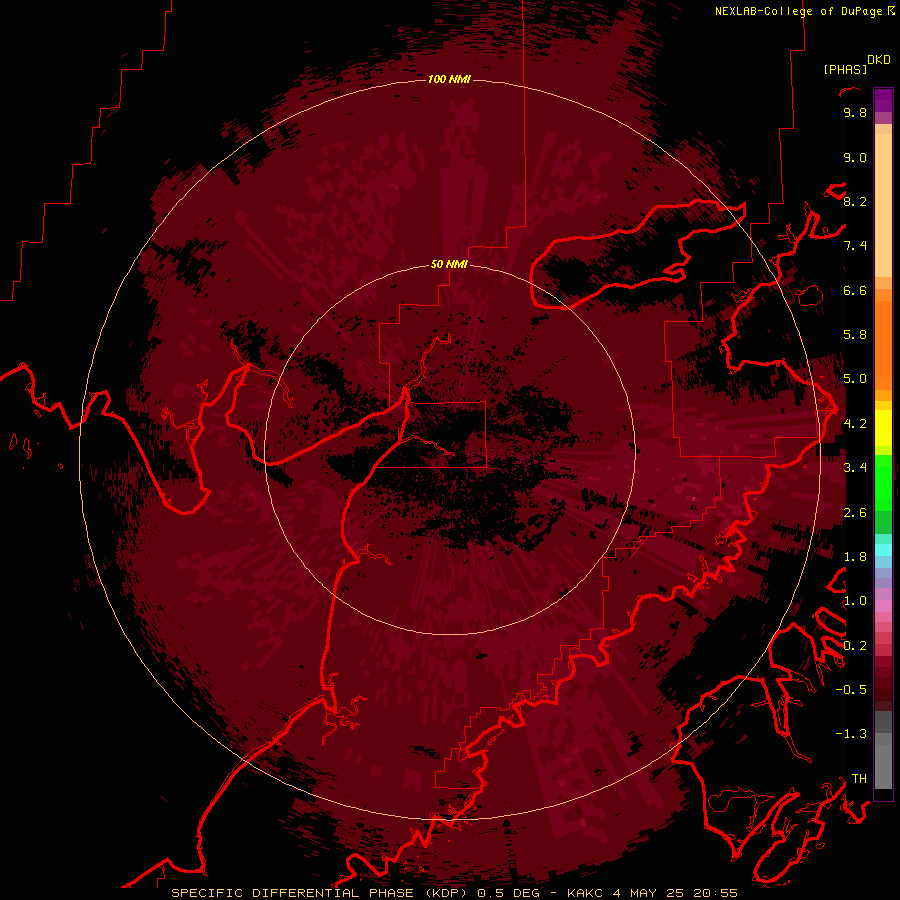This screenshot has width=900, height=900.
Task: Click the 5.8 scale value
Action: 855,335
